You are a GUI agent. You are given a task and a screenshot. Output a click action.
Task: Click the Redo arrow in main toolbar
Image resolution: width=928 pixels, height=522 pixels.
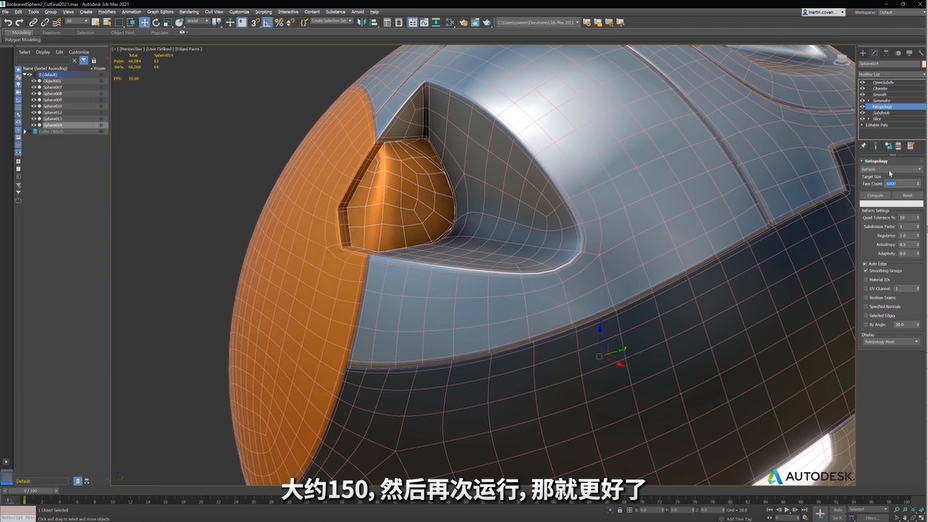tap(19, 22)
